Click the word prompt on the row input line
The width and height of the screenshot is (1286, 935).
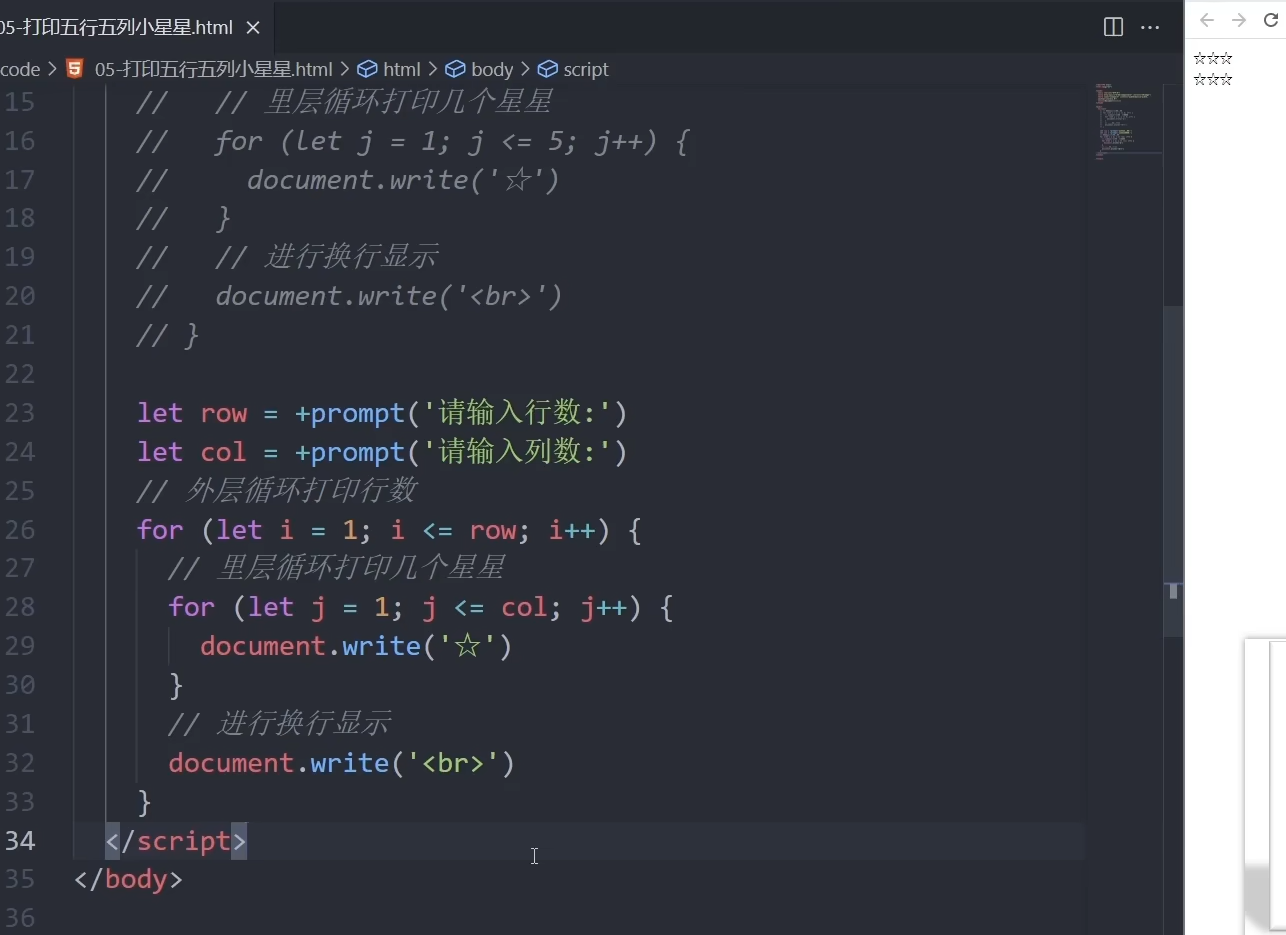click(x=352, y=412)
